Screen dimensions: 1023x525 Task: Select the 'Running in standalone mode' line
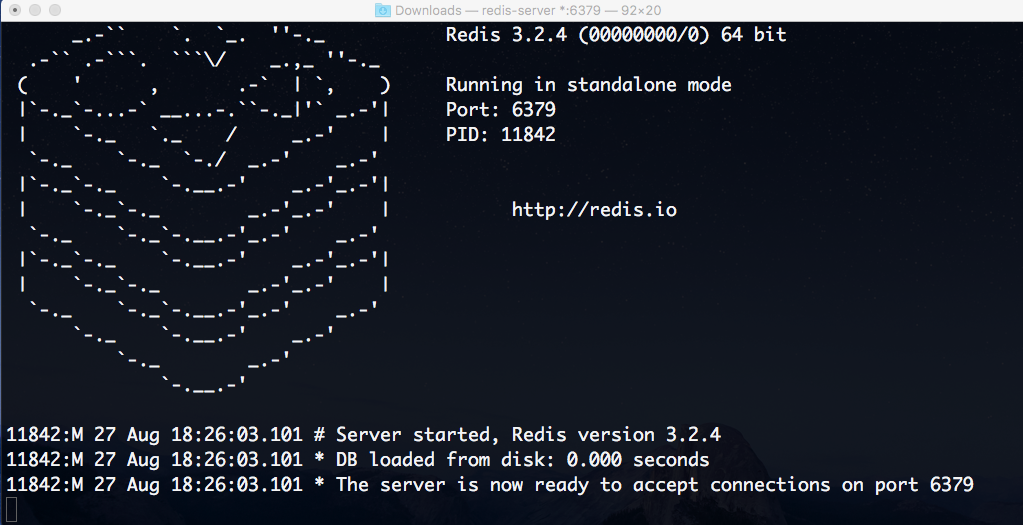coord(588,85)
